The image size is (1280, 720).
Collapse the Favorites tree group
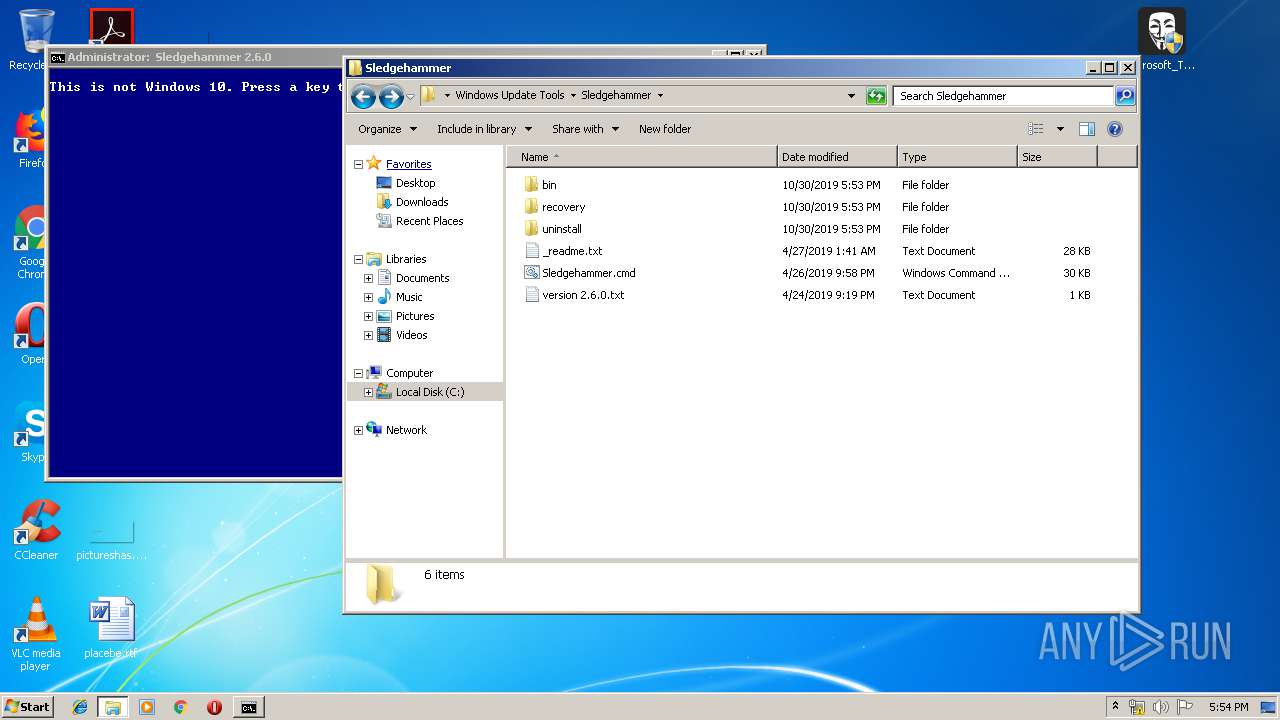[358, 164]
